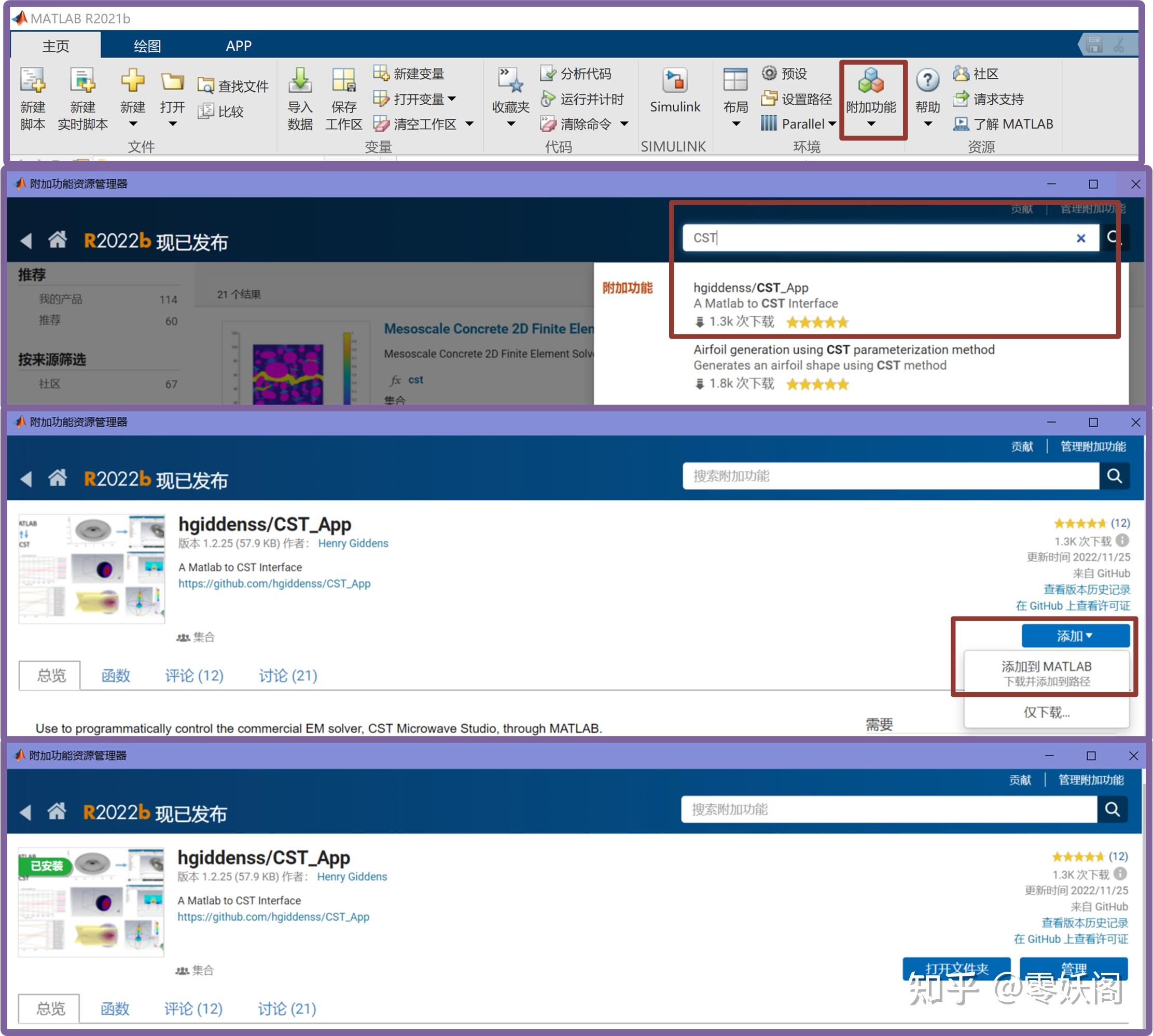The height and width of the screenshot is (1036, 1153).
Task: Open Simulink from the toolbar
Action: (675, 81)
